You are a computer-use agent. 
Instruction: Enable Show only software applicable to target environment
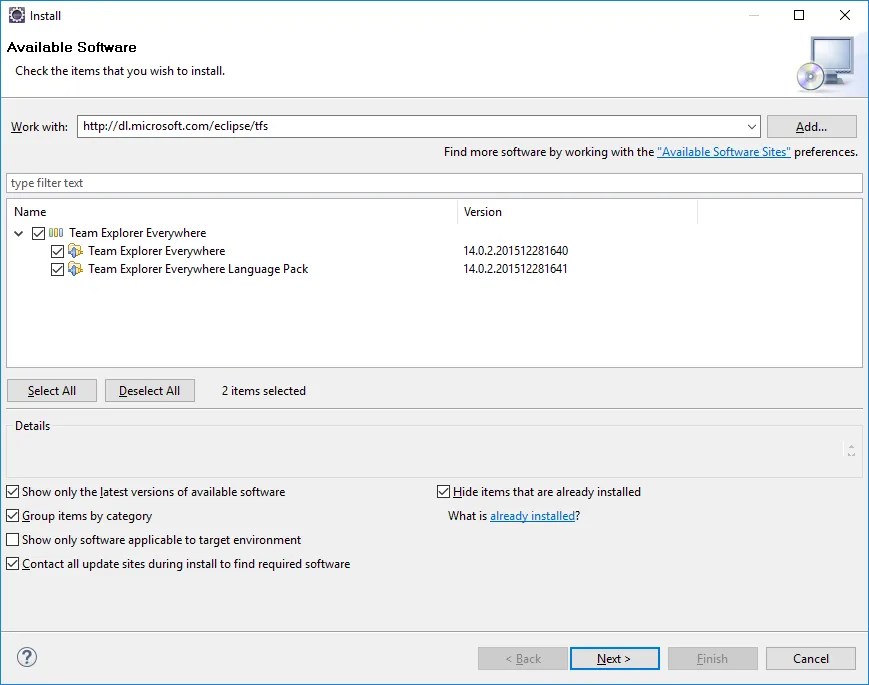pos(12,539)
